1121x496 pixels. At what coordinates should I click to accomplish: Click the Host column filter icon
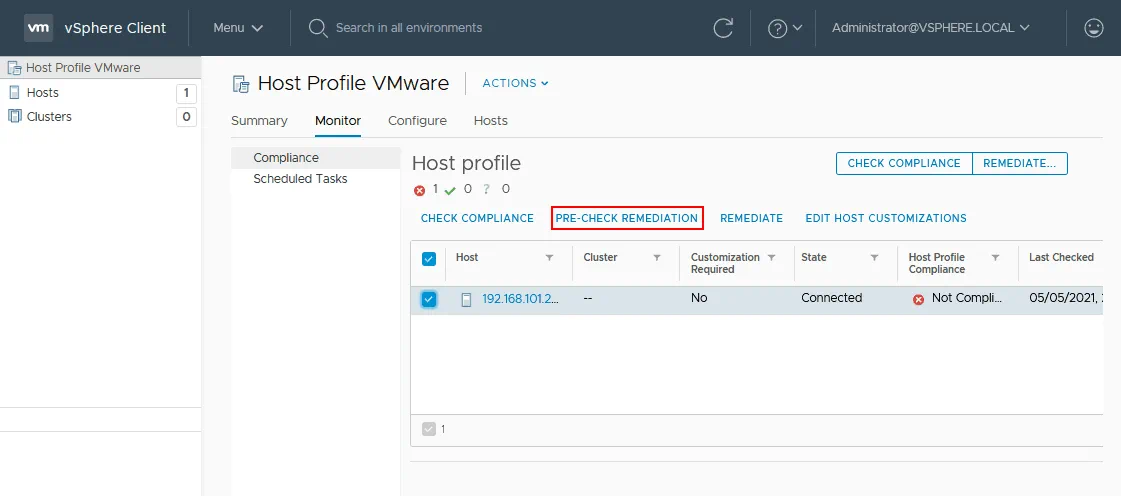[549, 258]
